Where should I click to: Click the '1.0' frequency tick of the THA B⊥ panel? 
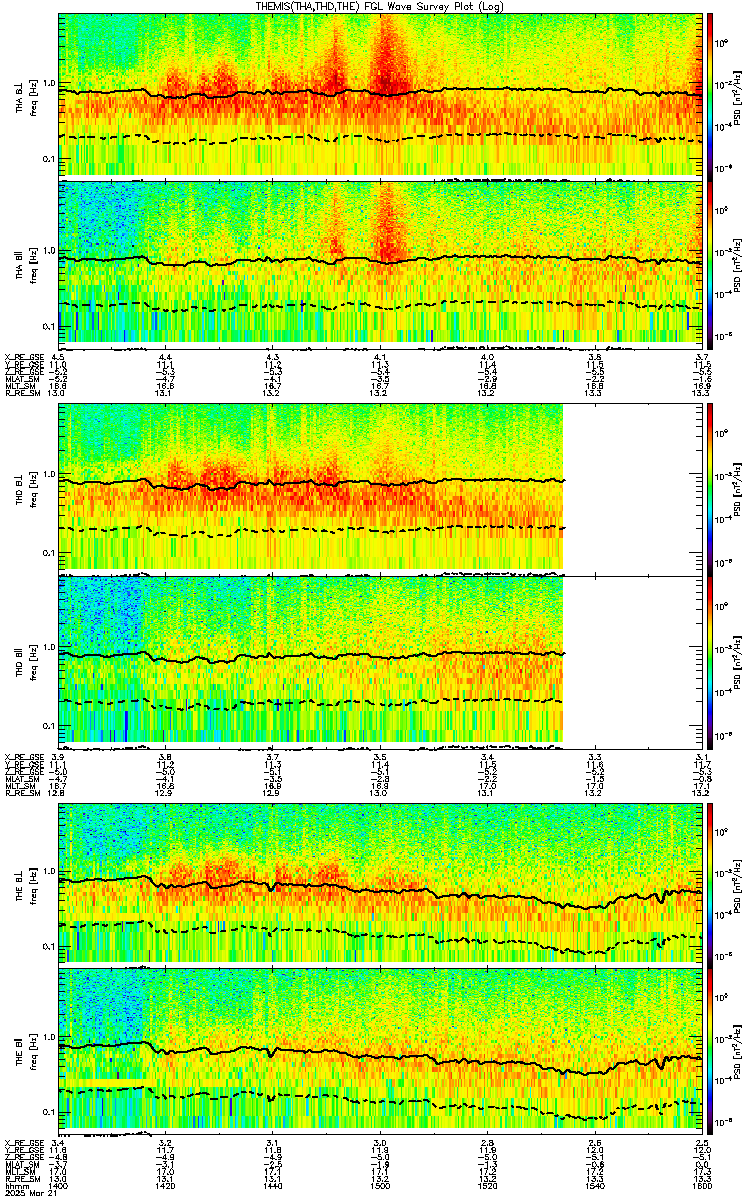[x=51, y=84]
